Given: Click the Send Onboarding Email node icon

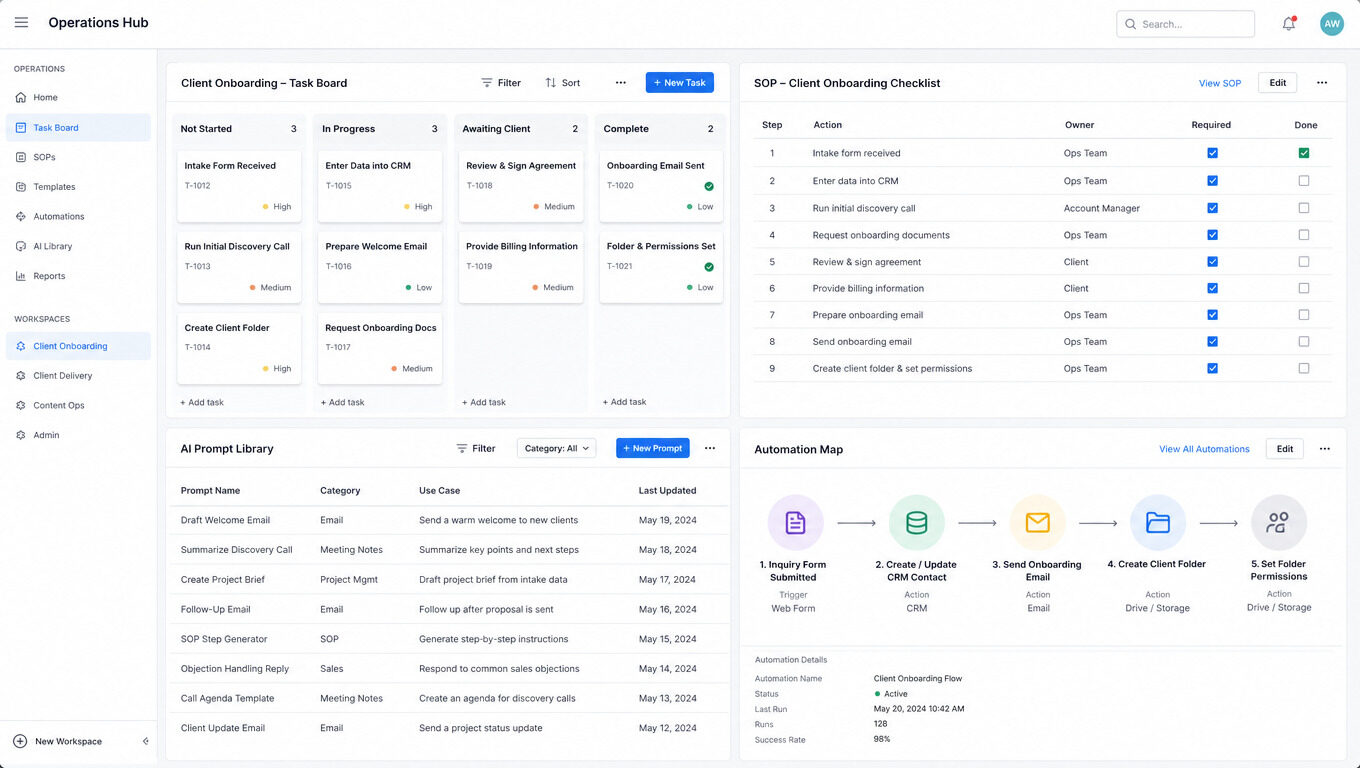Looking at the screenshot, I should pos(1038,522).
